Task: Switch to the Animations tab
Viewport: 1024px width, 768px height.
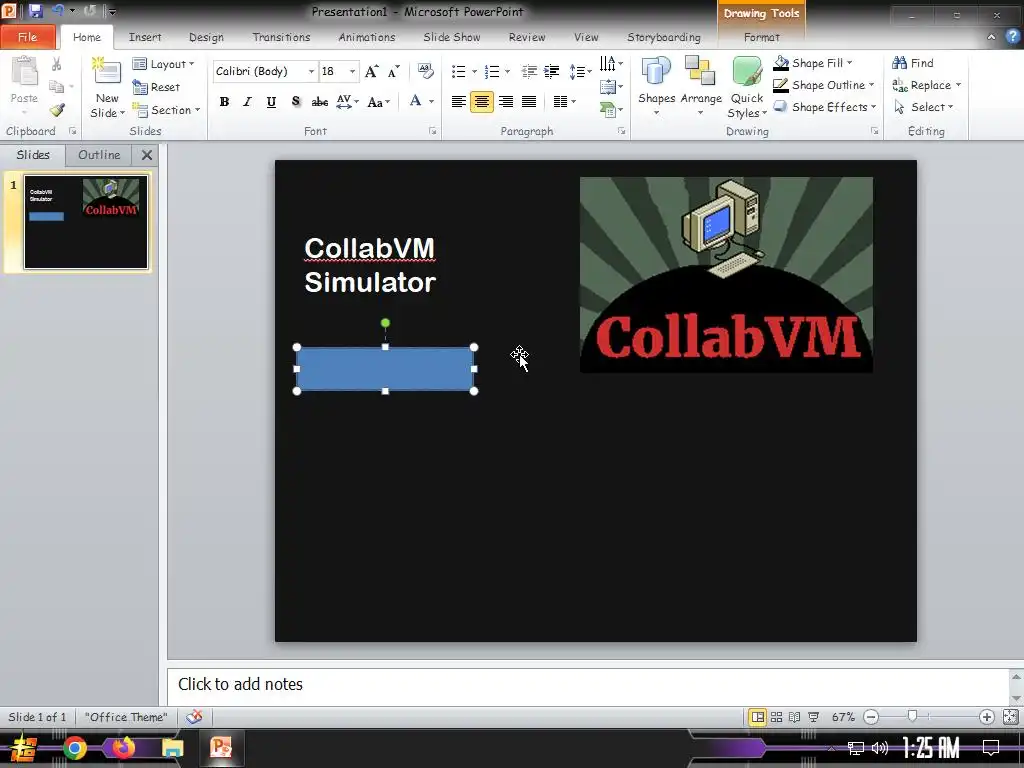Action: (366, 37)
